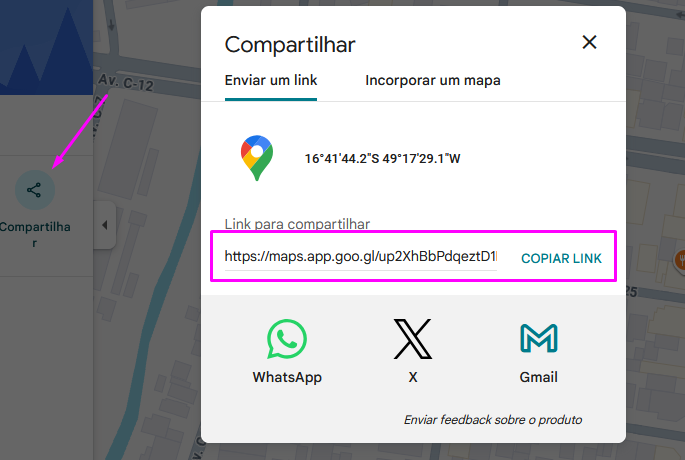685x460 pixels.
Task: Click the Av. C-12 street label
Action: (126, 82)
